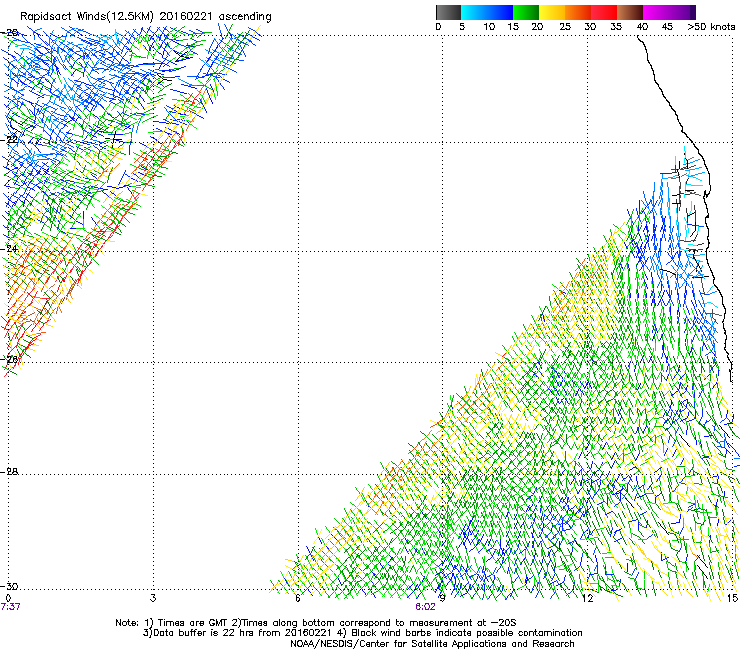The height and width of the screenshot is (650, 740).
Task: Click the legend label 10
Action: click(x=489, y=27)
